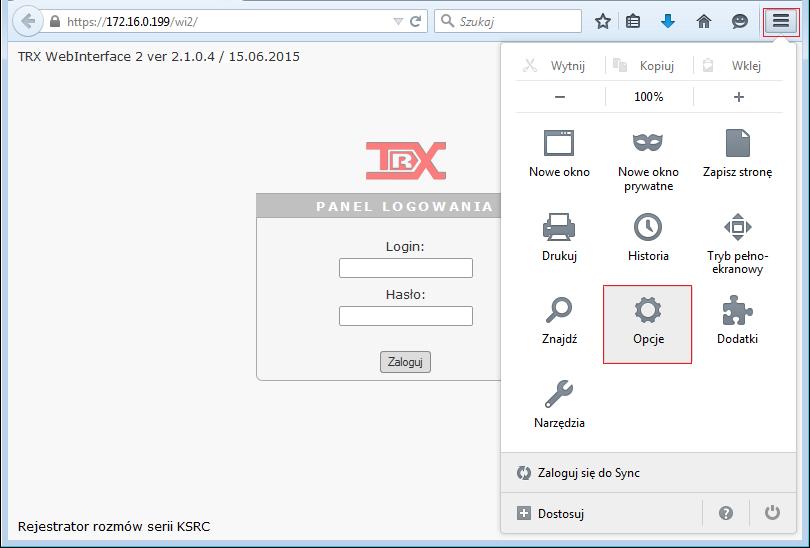810x548 pixels.
Task: Click the Login input field
Action: point(406,268)
